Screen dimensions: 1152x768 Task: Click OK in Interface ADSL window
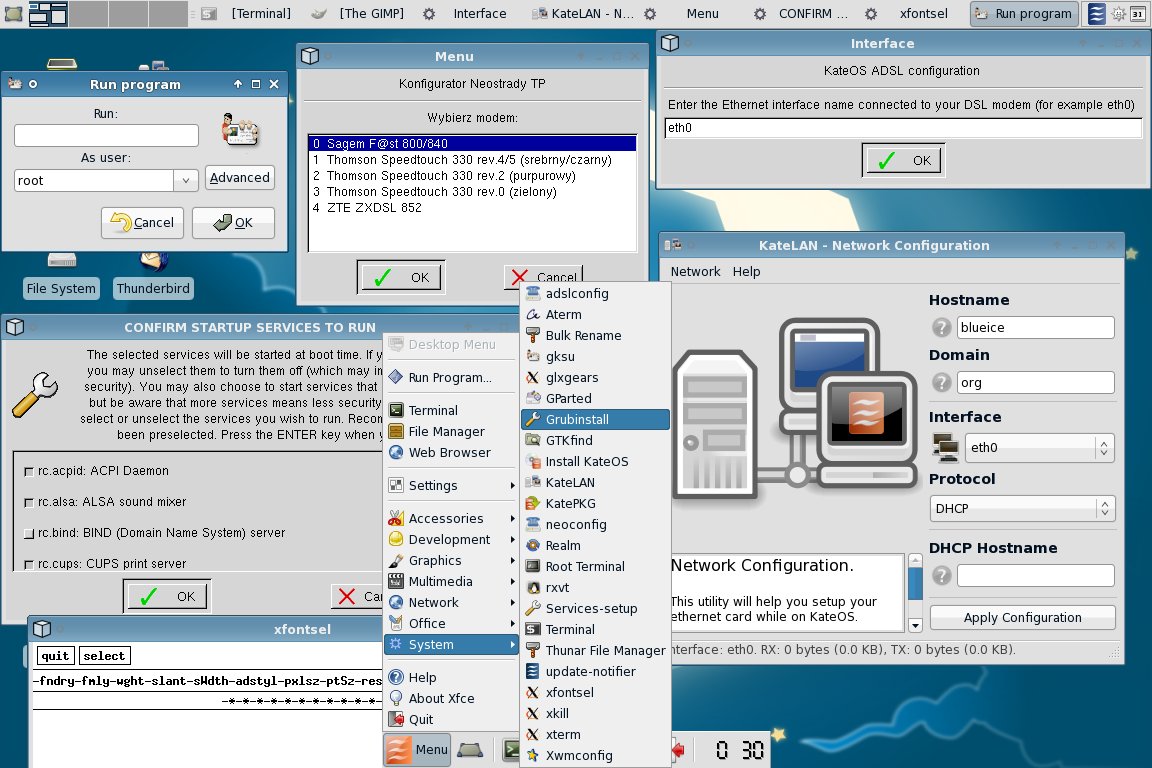903,160
